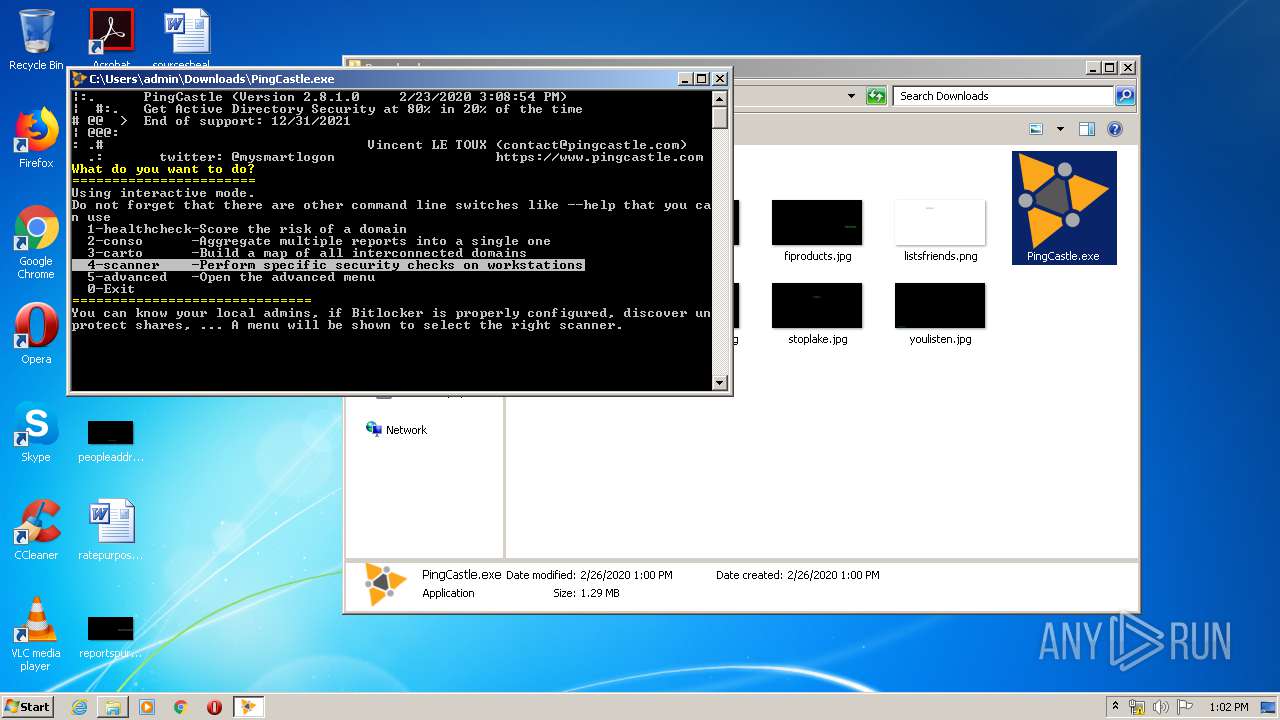The width and height of the screenshot is (1280, 720).
Task: Click the Network item in Explorer navigation pane
Action: point(396,429)
